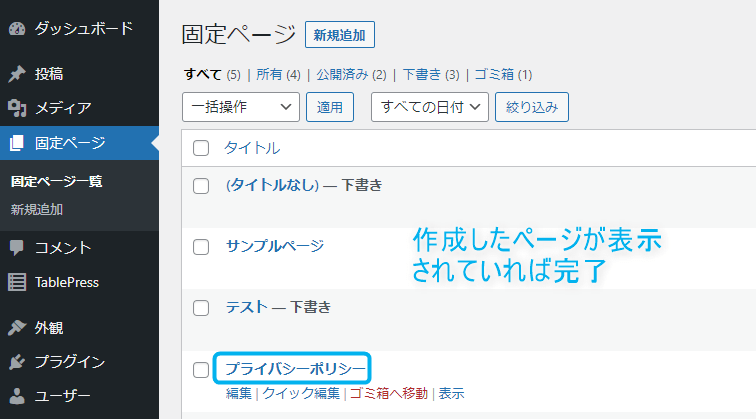The image size is (756, 419).
Task: Click ゴミ箱へ移動 for プライバシーポリシー
Action: coord(389,393)
